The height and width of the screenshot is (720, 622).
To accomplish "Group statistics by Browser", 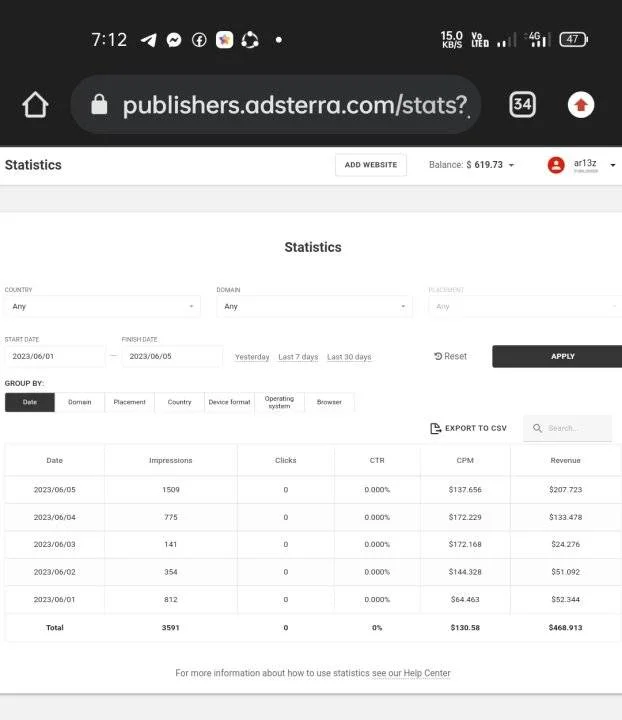I will click(x=329, y=402).
